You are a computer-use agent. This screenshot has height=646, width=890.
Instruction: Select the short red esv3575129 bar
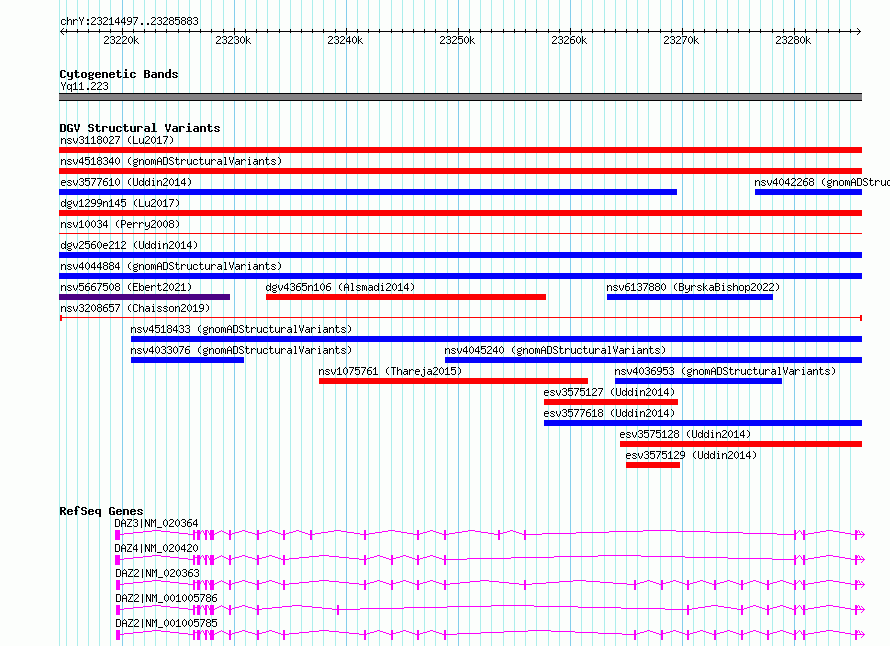pos(653,465)
